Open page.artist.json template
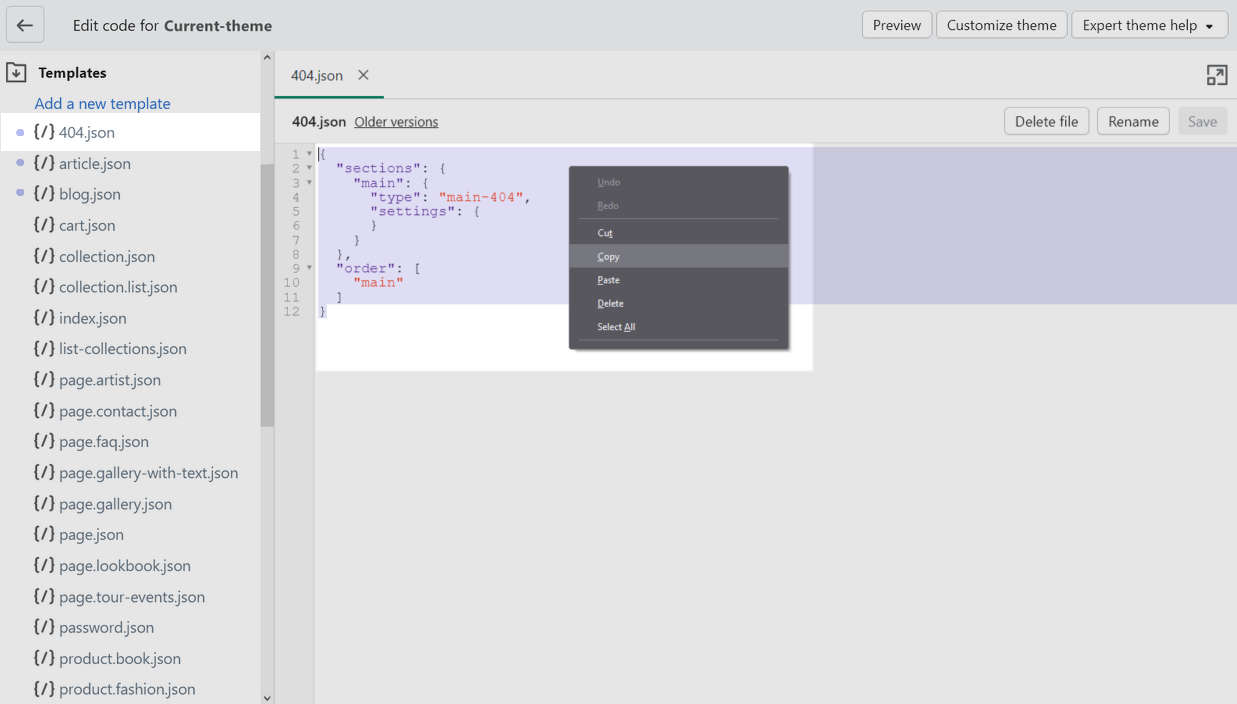This screenshot has height=704, width=1237. 110,380
